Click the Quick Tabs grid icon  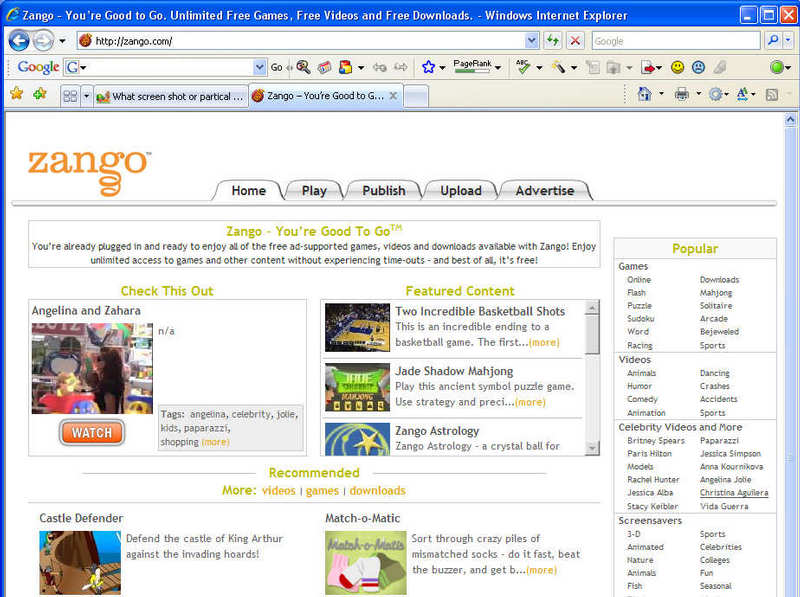[x=70, y=96]
